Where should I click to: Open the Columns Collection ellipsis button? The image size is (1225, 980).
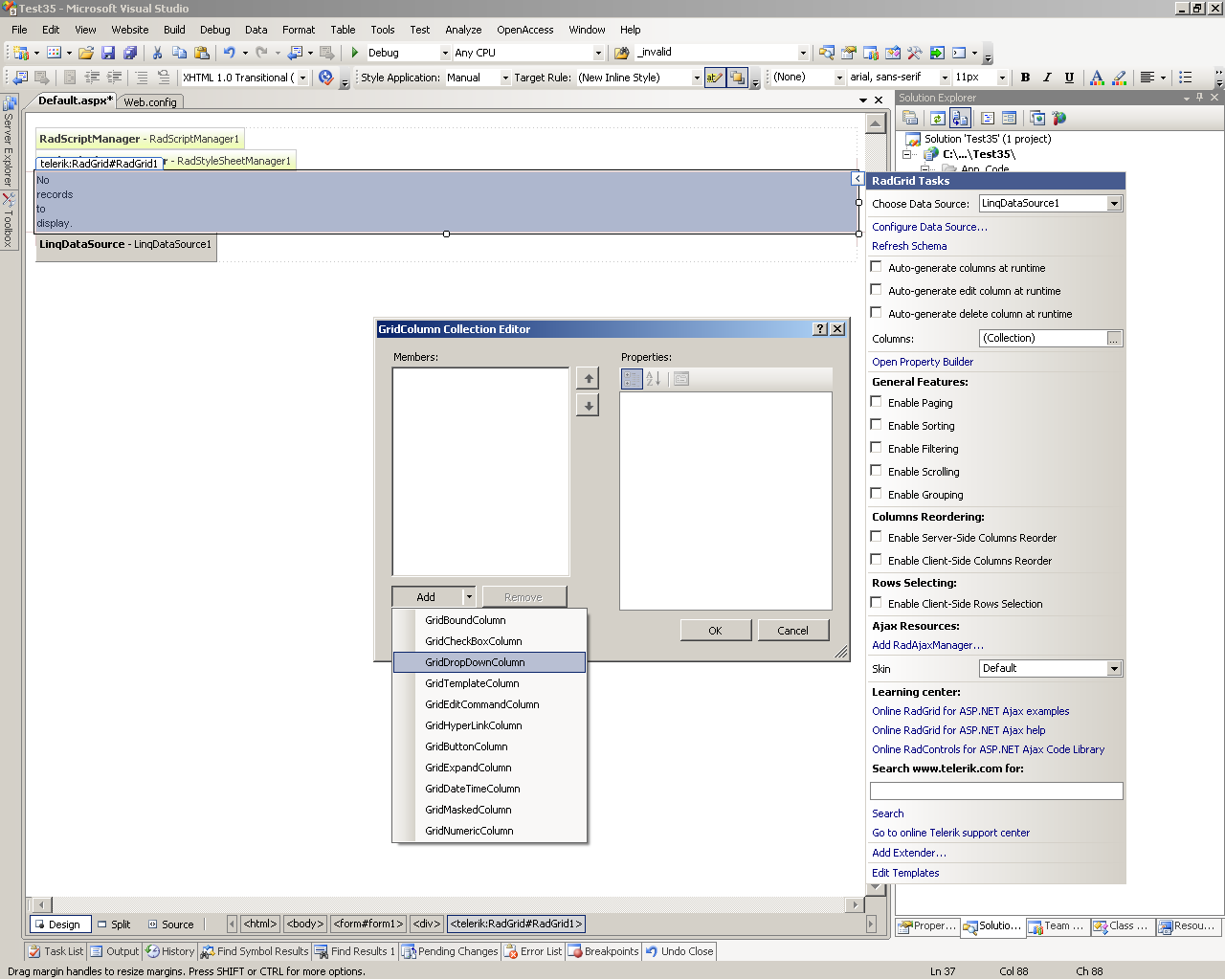point(1113,339)
